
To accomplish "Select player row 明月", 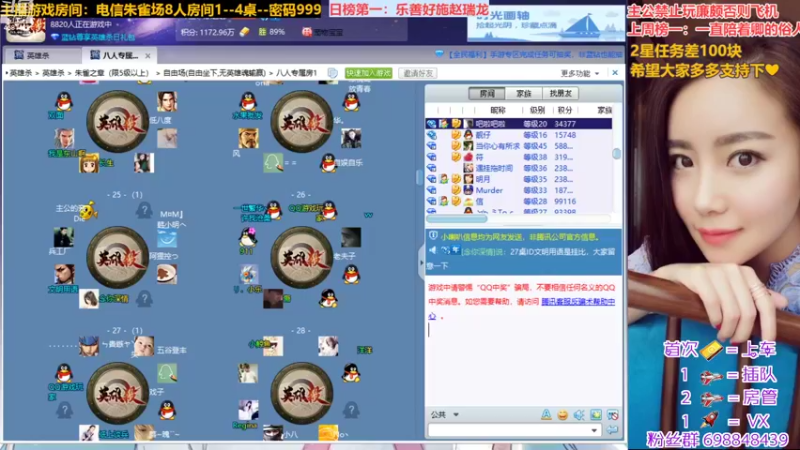I will pos(519,179).
